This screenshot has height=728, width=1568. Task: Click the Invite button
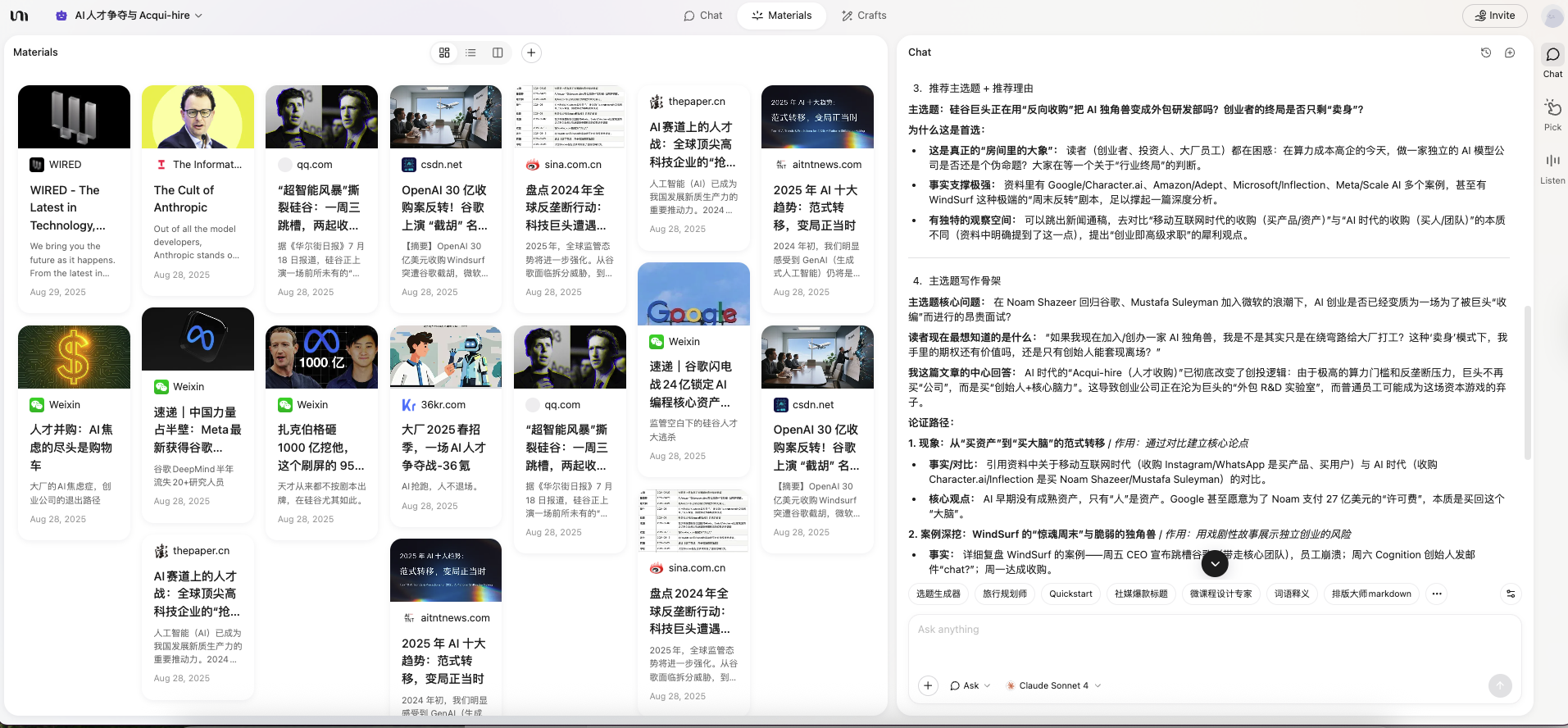pos(1495,16)
